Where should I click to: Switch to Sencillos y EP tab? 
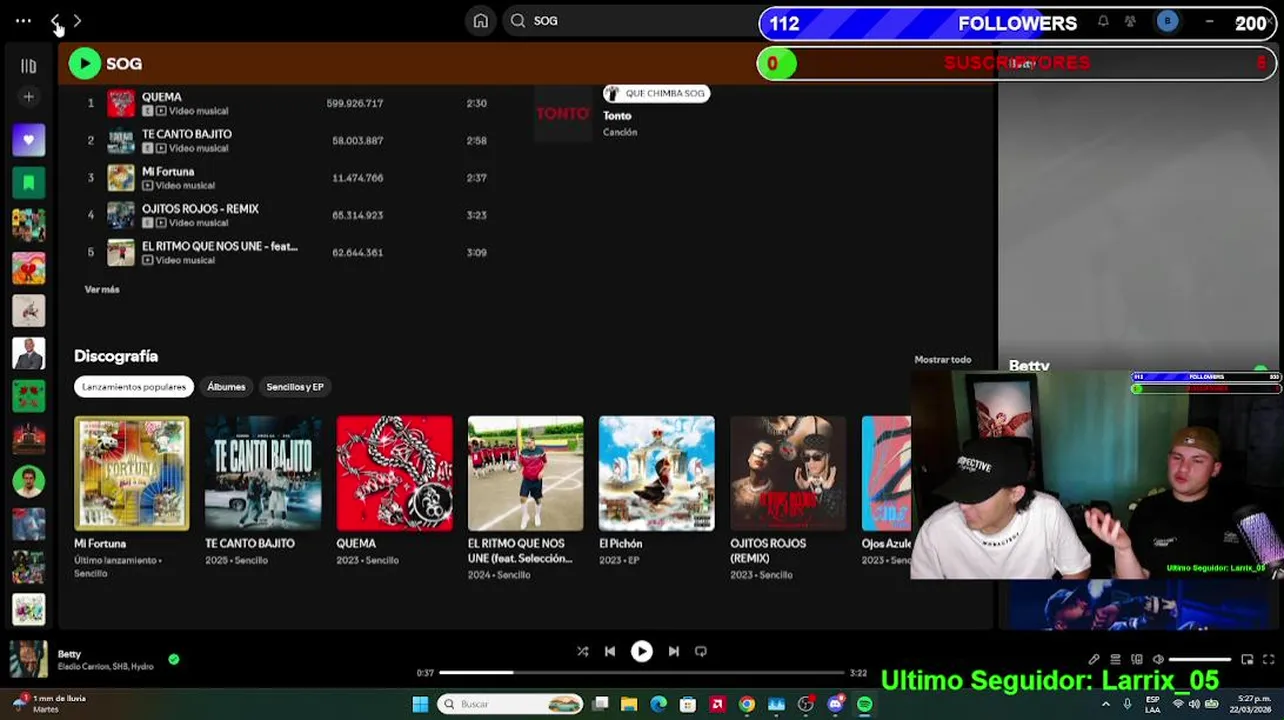click(x=295, y=387)
